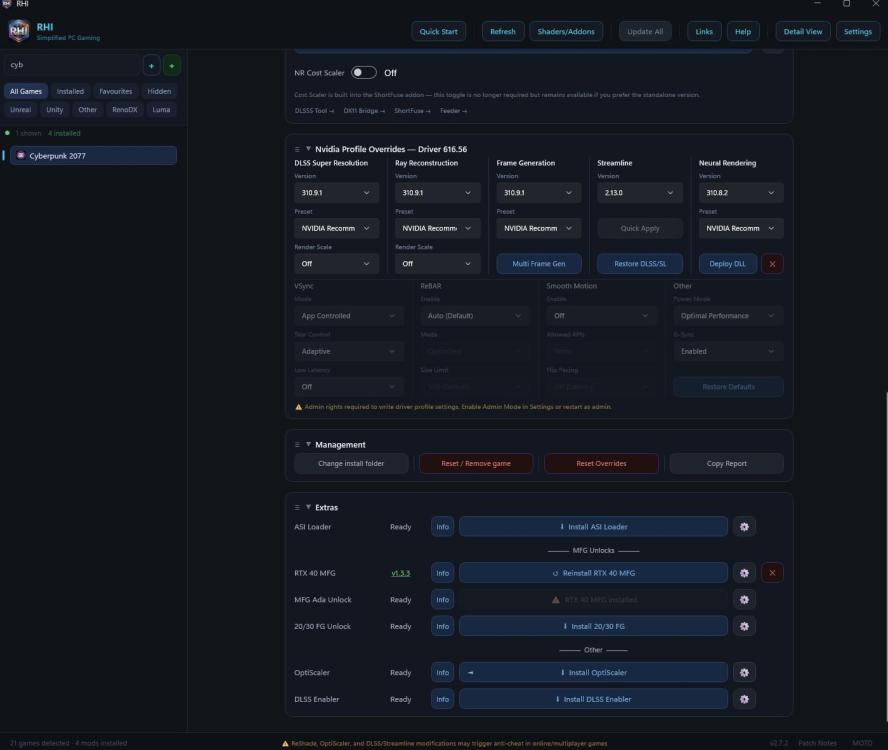Click drag handle of Nvidia Profile Overrides
The image size is (888, 750).
click(297, 149)
